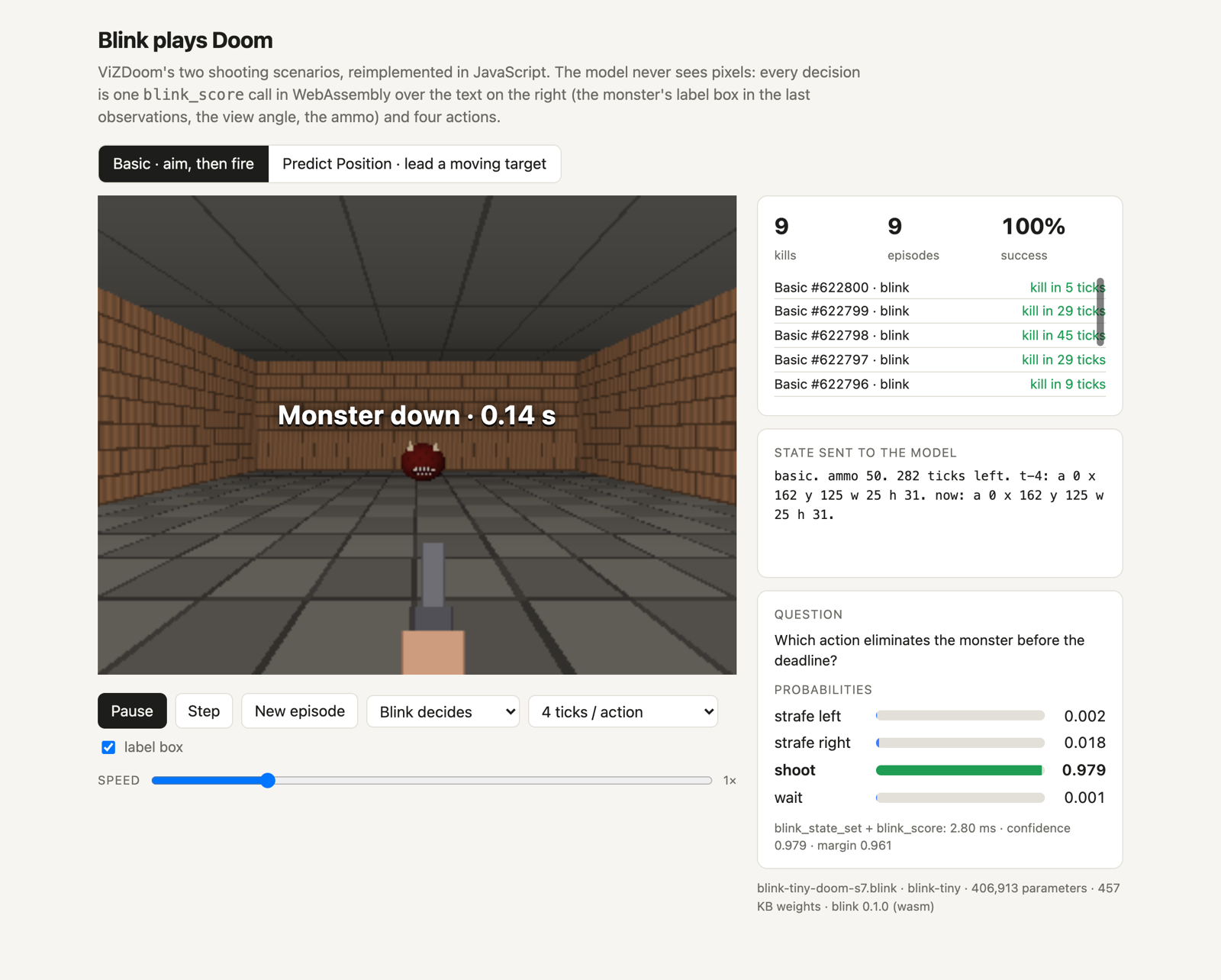Pause the running simulation
The height and width of the screenshot is (980, 1221).
pos(132,711)
